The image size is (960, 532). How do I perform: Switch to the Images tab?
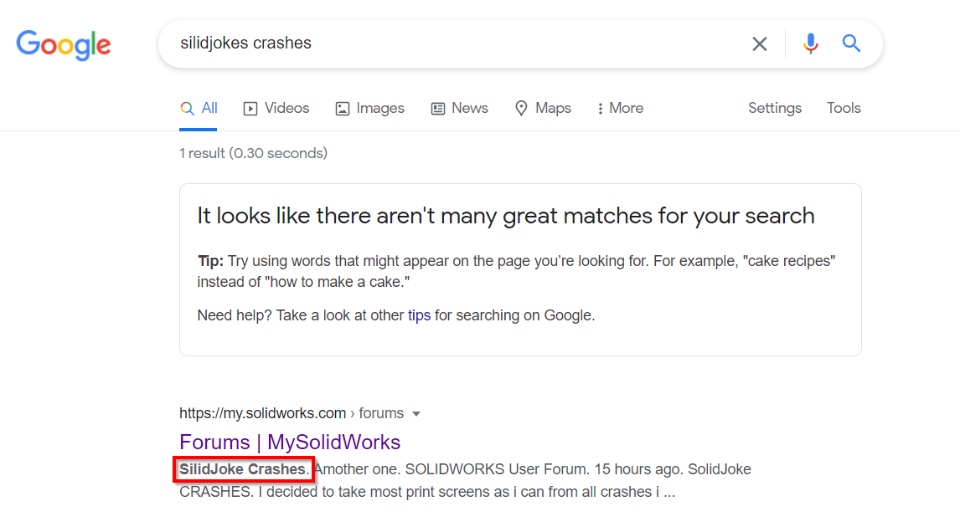[380, 108]
